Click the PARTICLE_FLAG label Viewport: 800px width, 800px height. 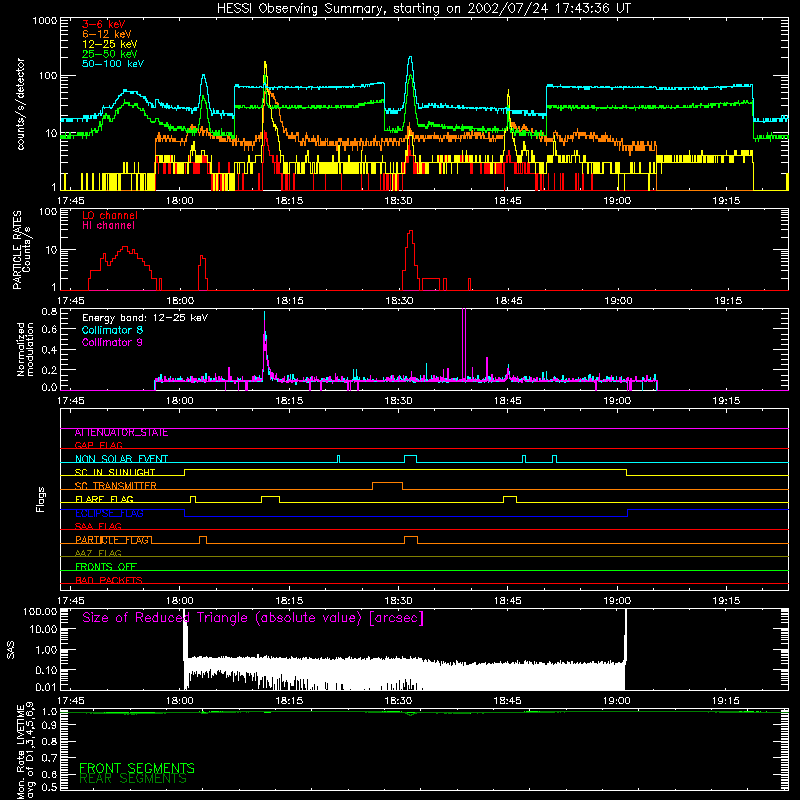pyautogui.click(x=113, y=540)
